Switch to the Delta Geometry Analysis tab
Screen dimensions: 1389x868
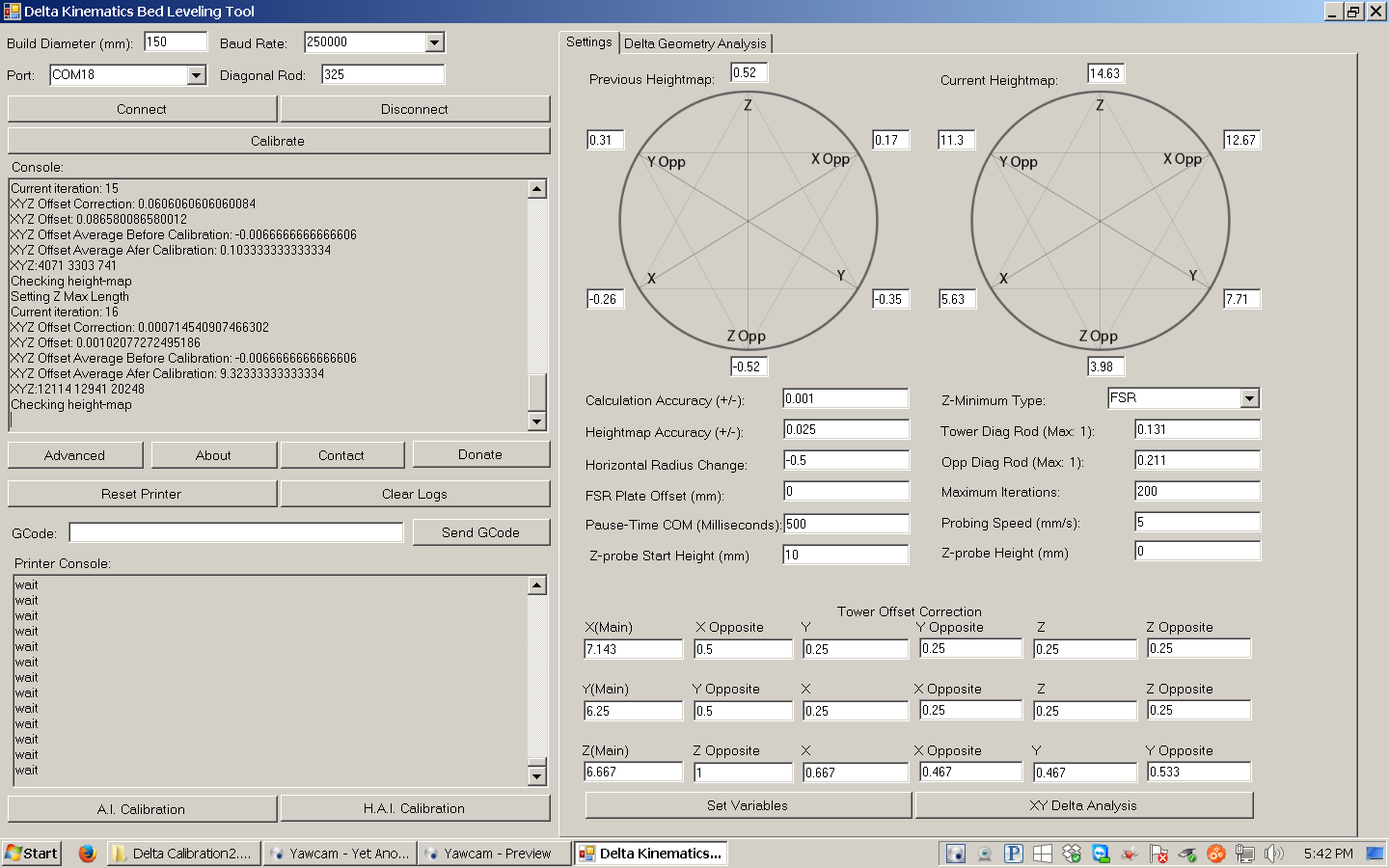(694, 43)
